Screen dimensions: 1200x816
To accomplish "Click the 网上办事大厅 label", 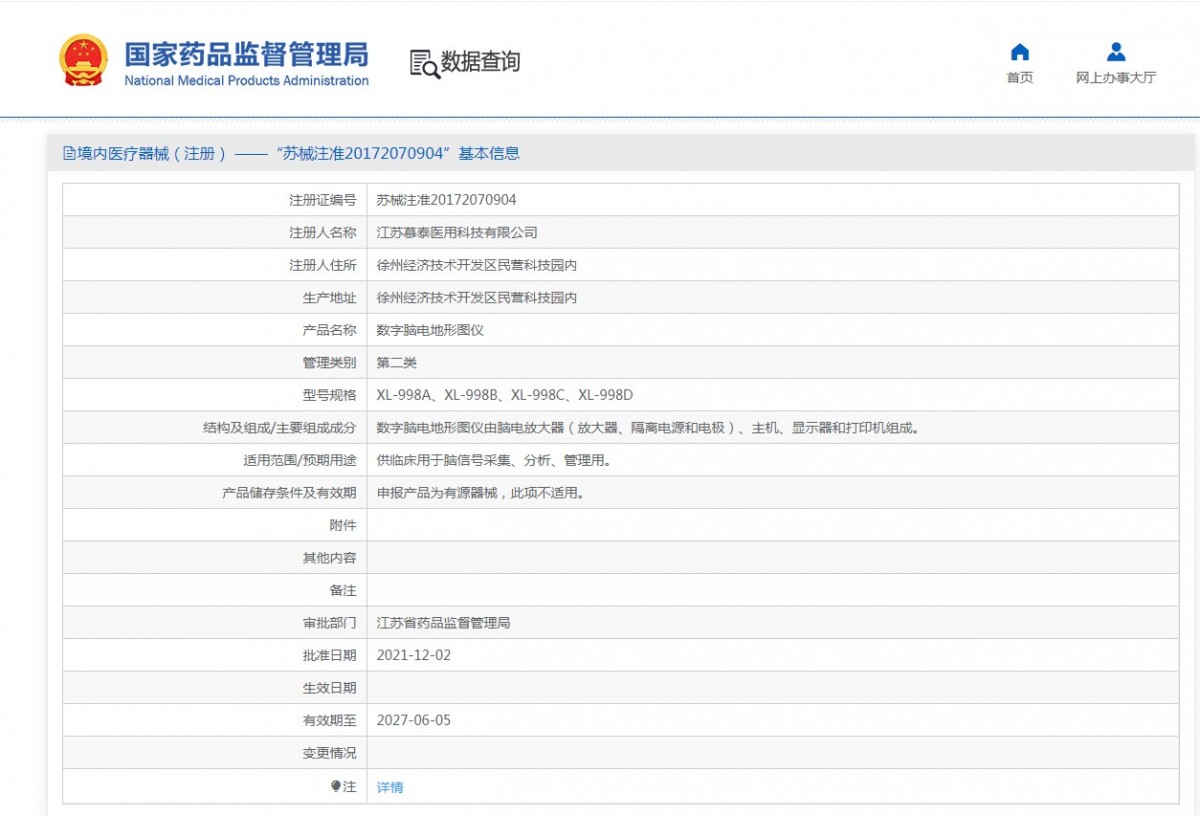I will (x=1116, y=78).
